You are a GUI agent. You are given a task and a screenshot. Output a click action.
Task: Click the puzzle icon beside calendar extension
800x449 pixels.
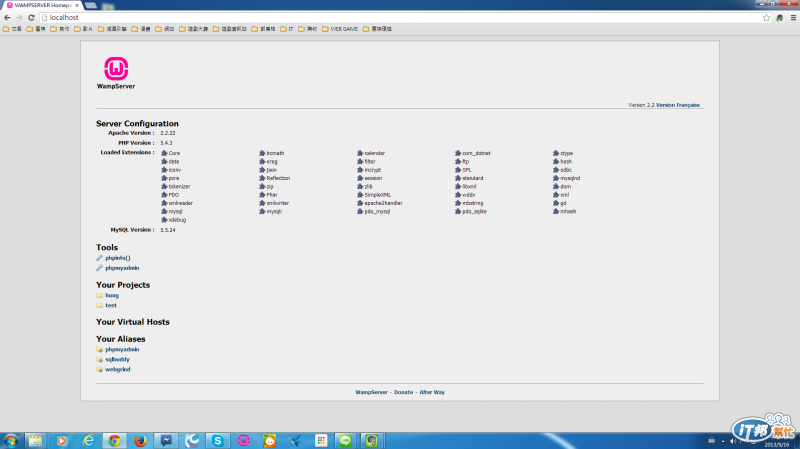pos(360,153)
